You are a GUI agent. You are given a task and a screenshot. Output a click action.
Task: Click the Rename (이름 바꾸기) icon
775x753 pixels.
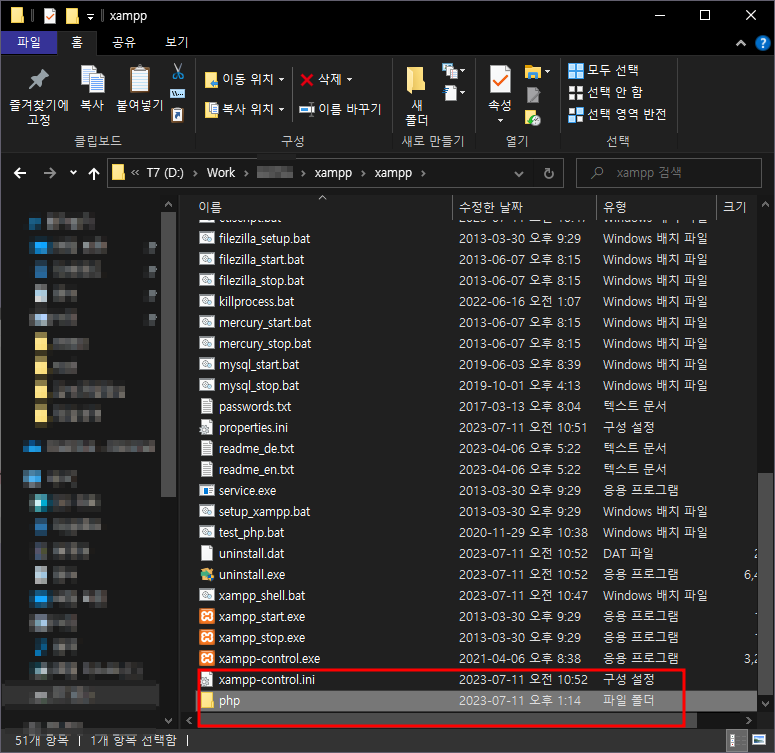click(x=307, y=109)
